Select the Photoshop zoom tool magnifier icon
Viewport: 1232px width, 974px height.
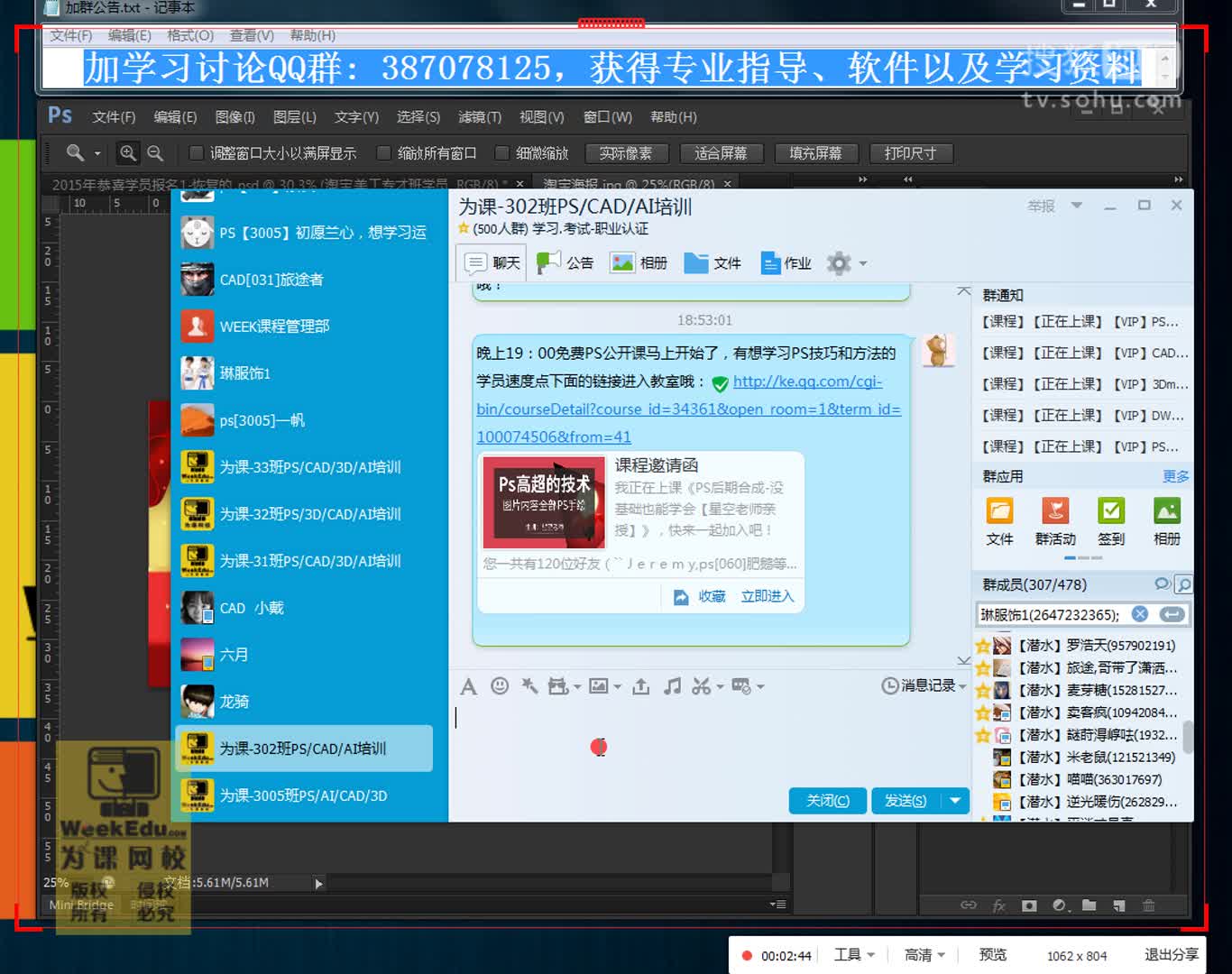76,153
